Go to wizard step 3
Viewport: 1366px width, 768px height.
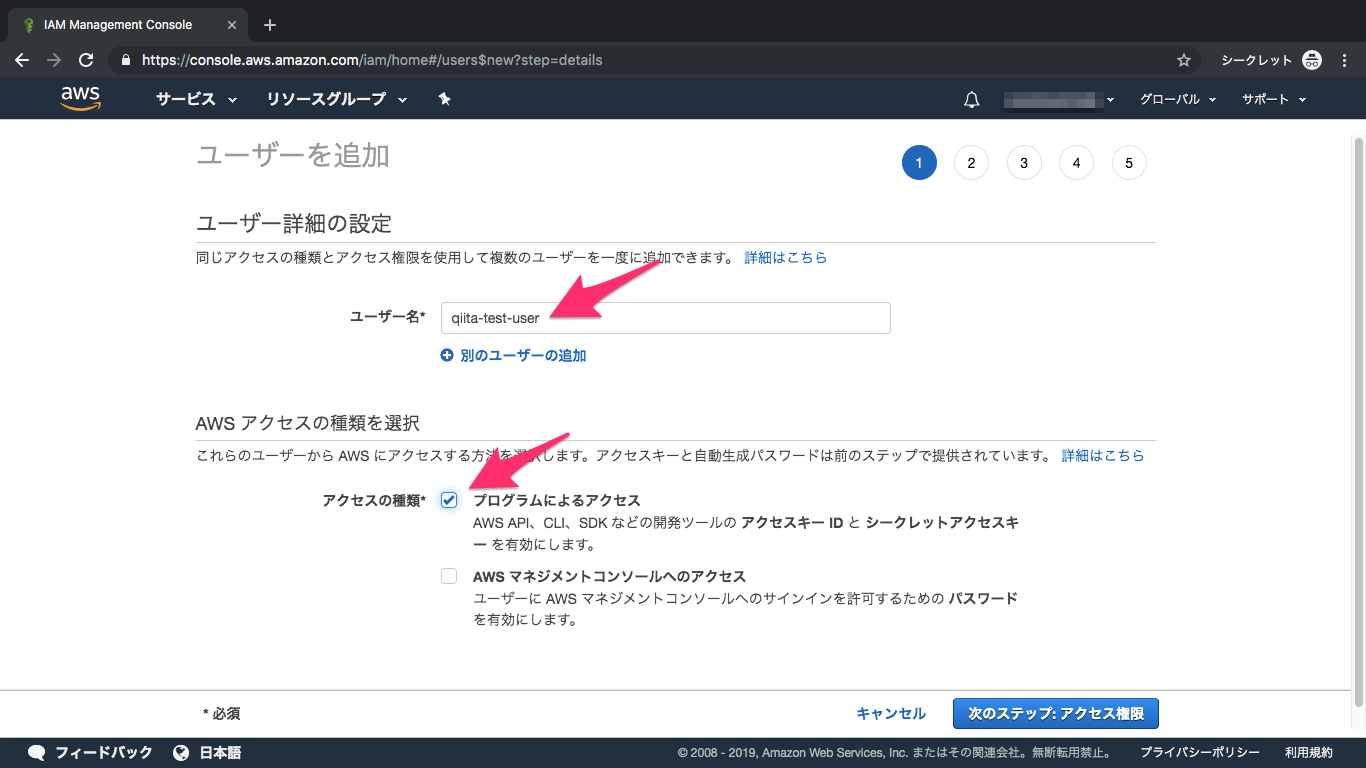coord(1024,163)
